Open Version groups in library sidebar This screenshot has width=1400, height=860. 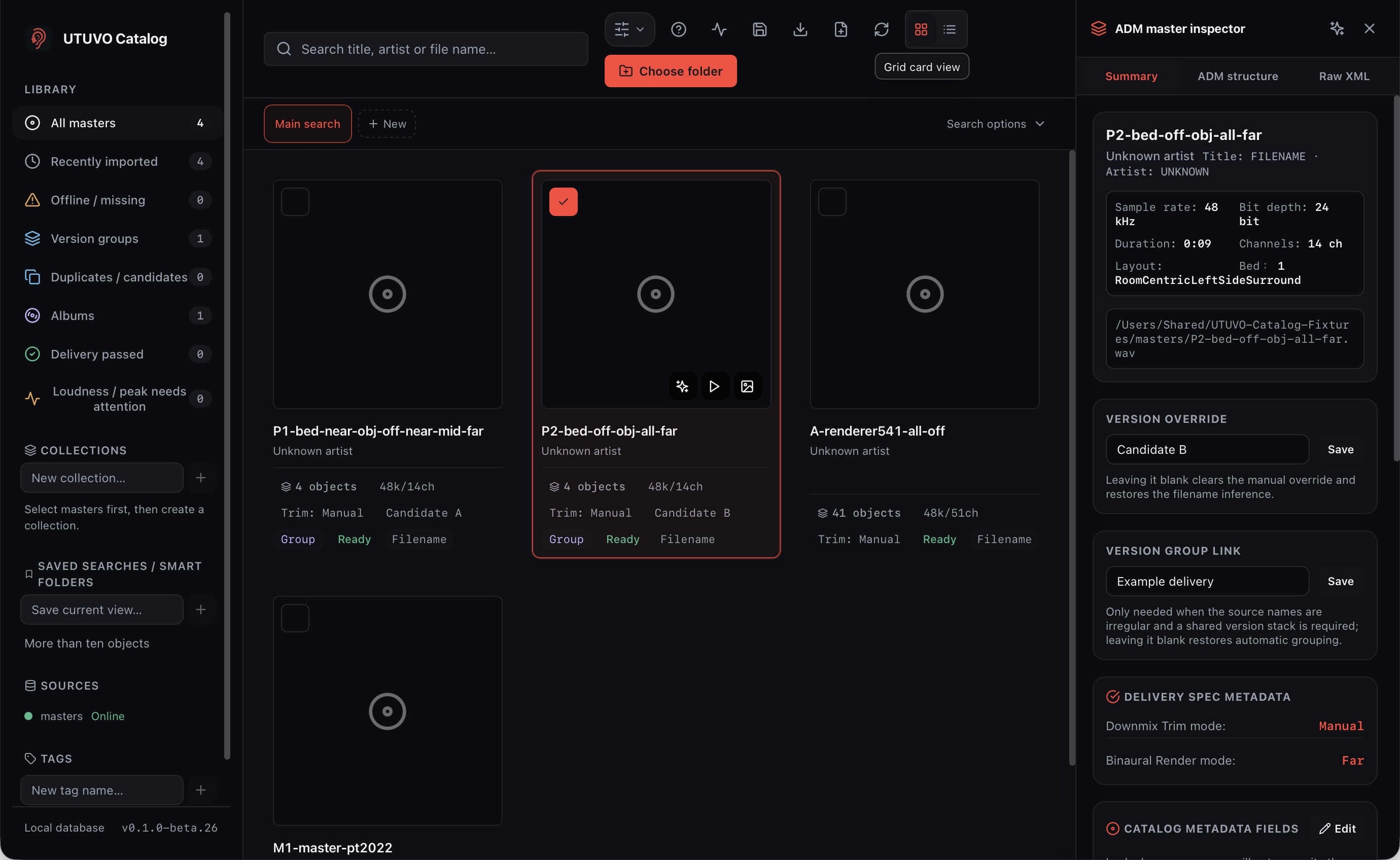click(118, 238)
